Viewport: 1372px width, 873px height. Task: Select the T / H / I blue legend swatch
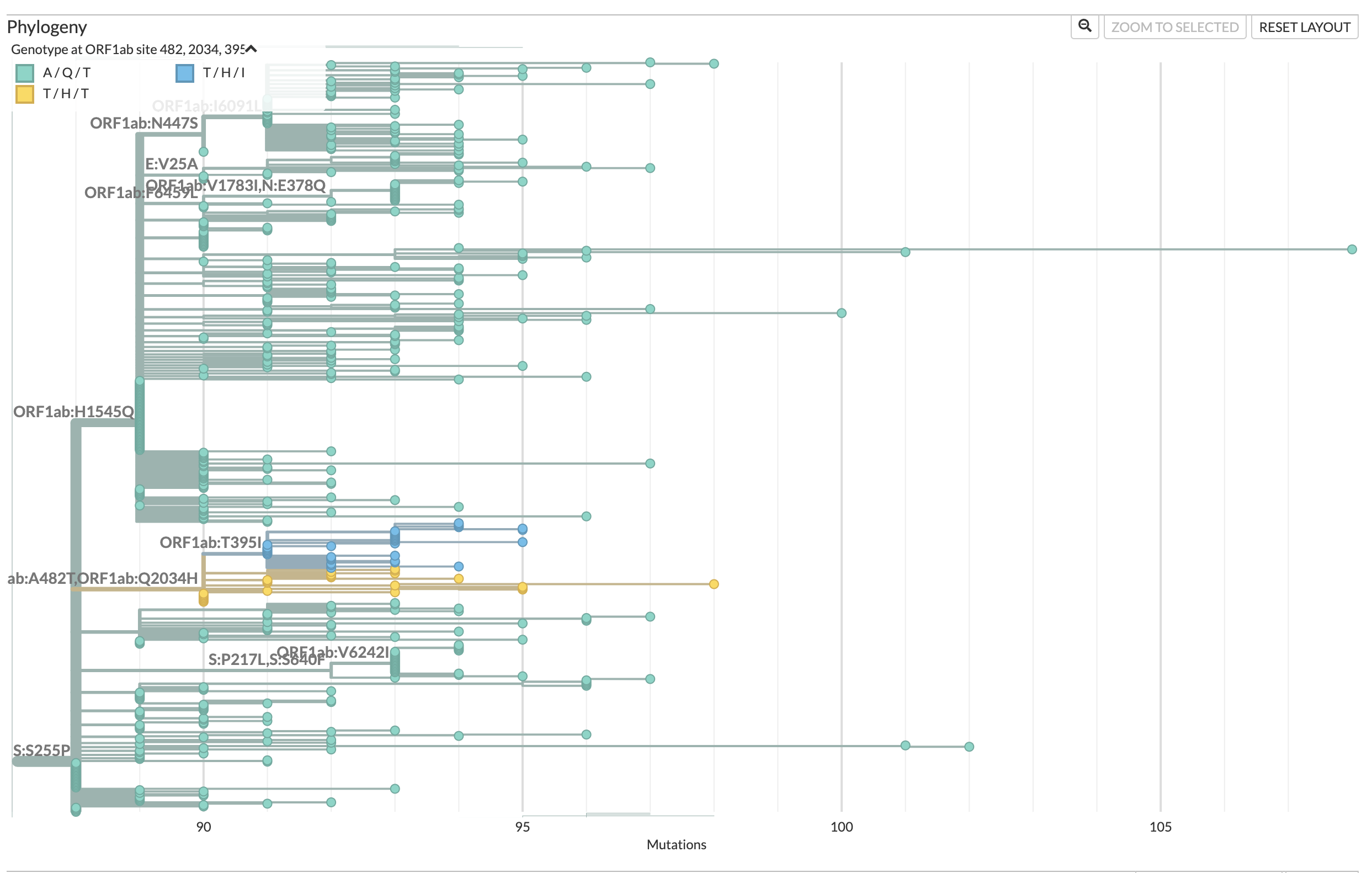coord(185,73)
